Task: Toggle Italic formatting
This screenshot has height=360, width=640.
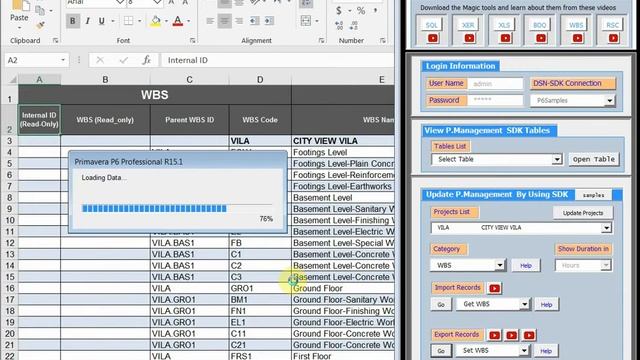Action: (87, 21)
